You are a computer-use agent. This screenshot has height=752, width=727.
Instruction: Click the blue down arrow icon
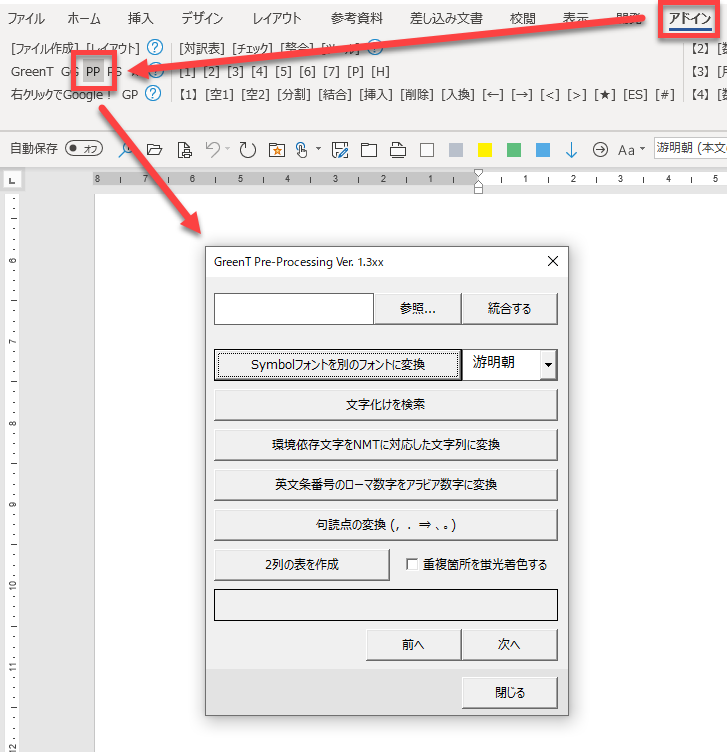point(571,150)
